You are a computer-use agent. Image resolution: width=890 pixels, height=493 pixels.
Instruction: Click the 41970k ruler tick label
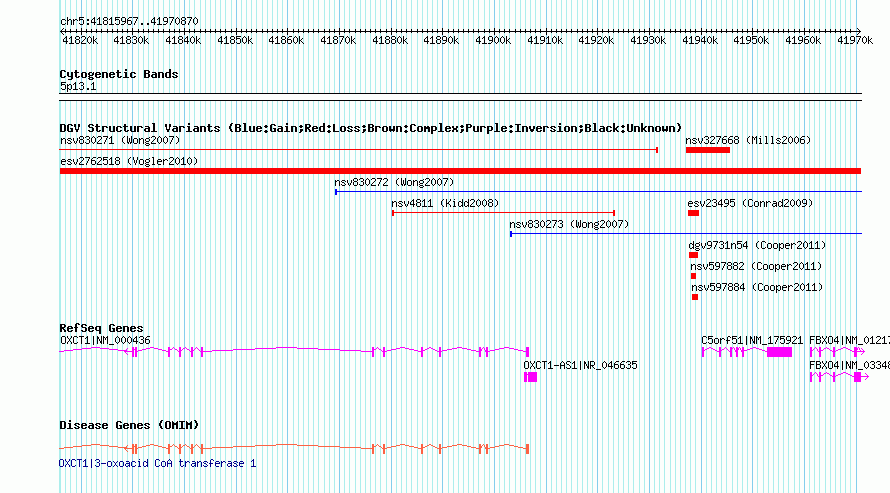pyautogui.click(x=855, y=40)
